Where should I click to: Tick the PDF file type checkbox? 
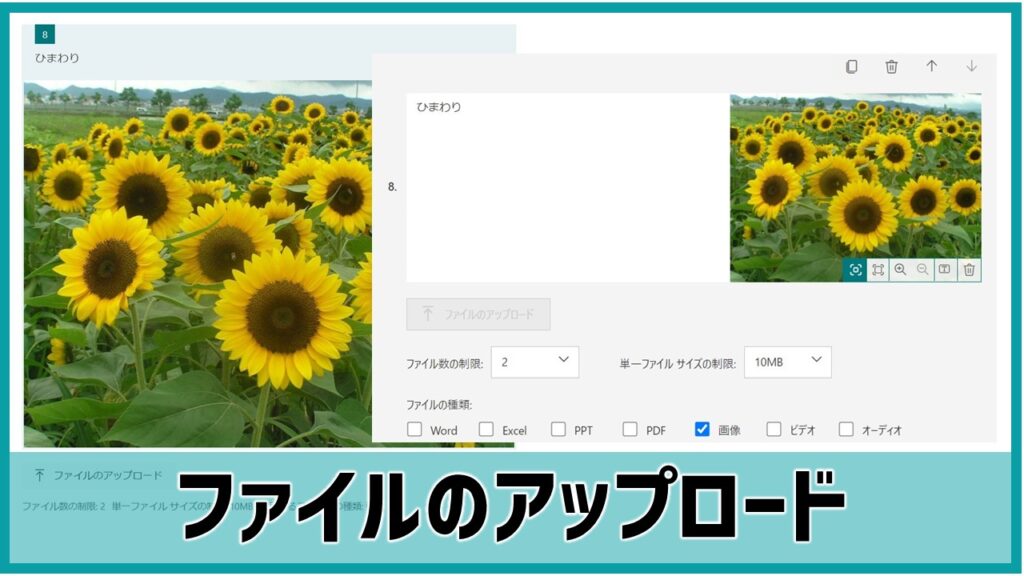[630, 430]
